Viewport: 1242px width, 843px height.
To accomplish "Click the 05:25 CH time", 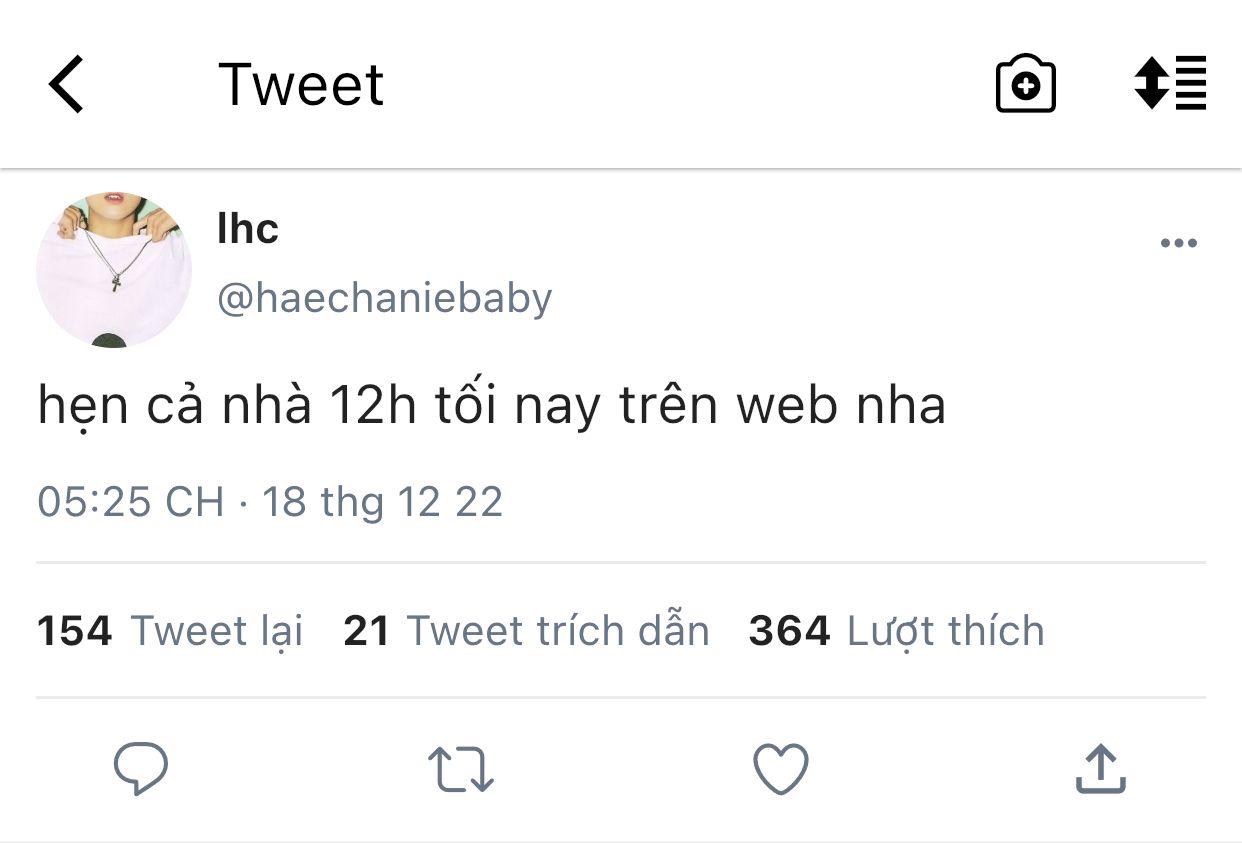I will [x=130, y=501].
